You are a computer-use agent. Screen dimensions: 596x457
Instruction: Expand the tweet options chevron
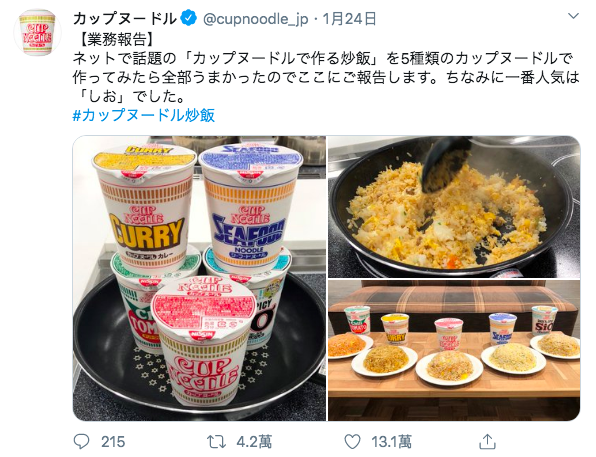click(573, 16)
